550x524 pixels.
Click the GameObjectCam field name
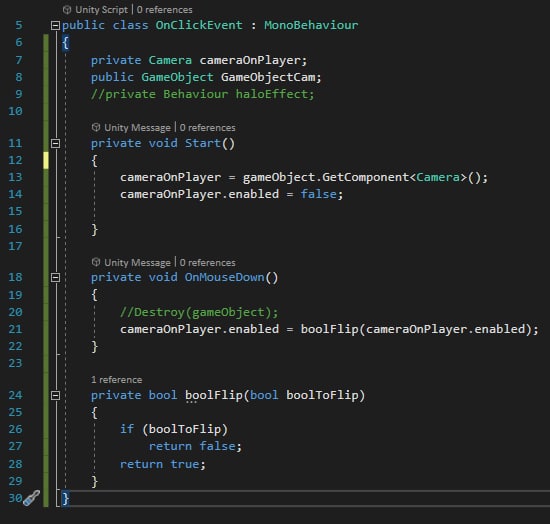268,77
